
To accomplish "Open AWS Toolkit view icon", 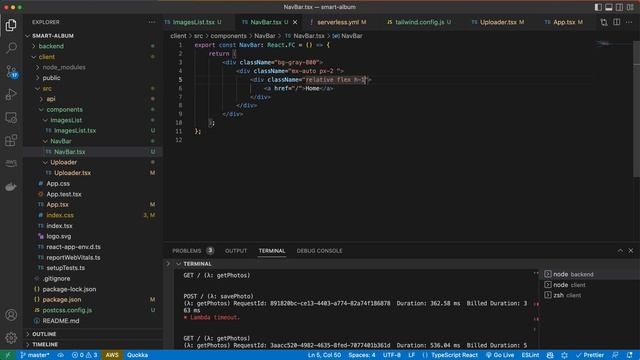I will [x=11, y=163].
